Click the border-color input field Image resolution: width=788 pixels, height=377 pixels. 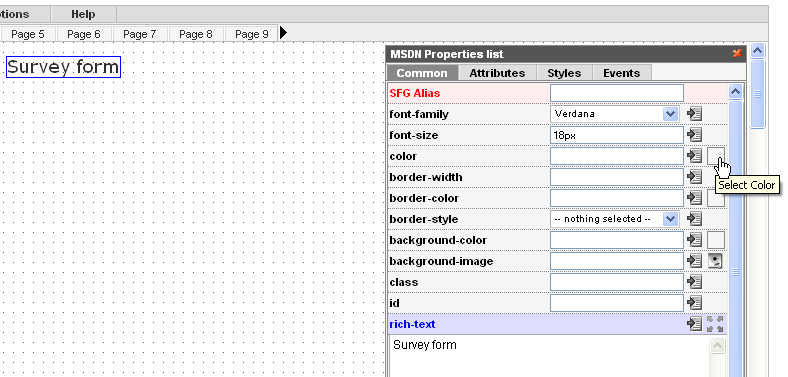tap(617, 198)
